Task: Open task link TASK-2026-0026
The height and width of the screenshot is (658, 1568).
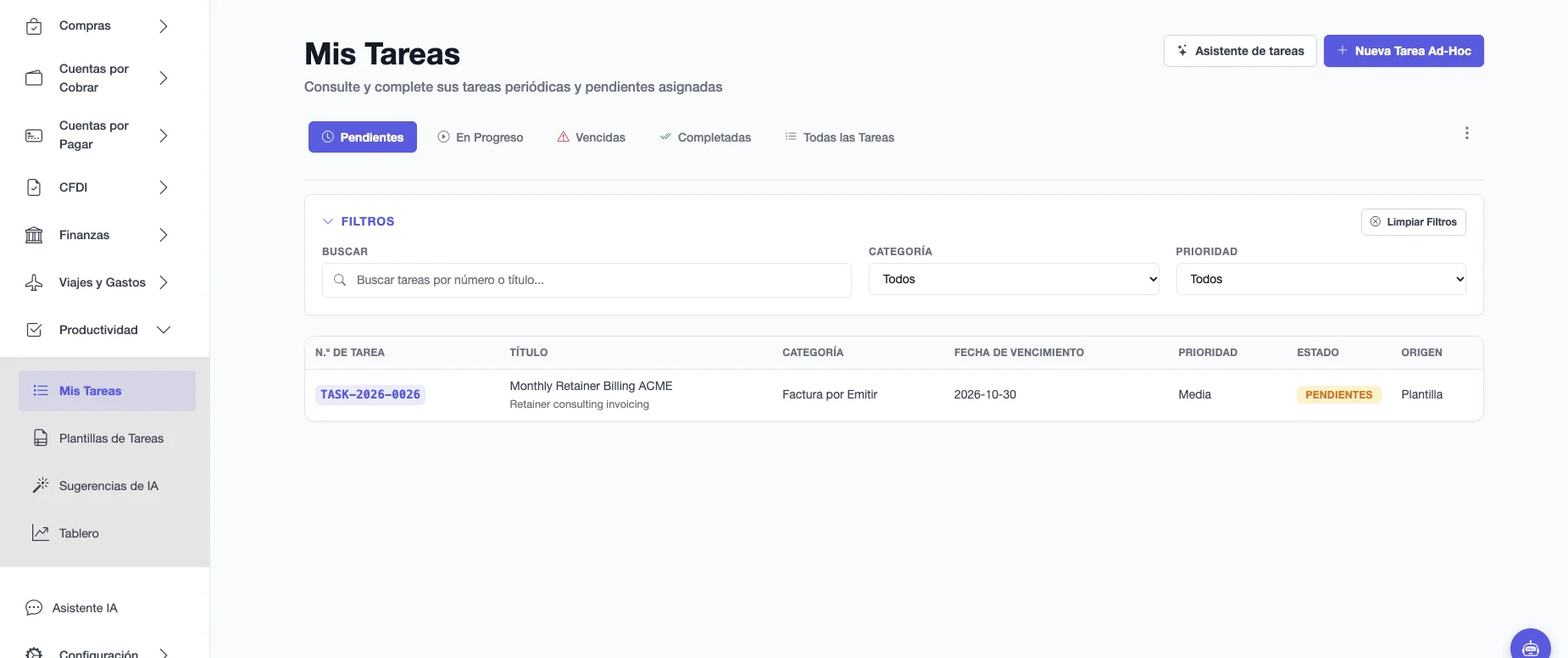Action: (370, 394)
